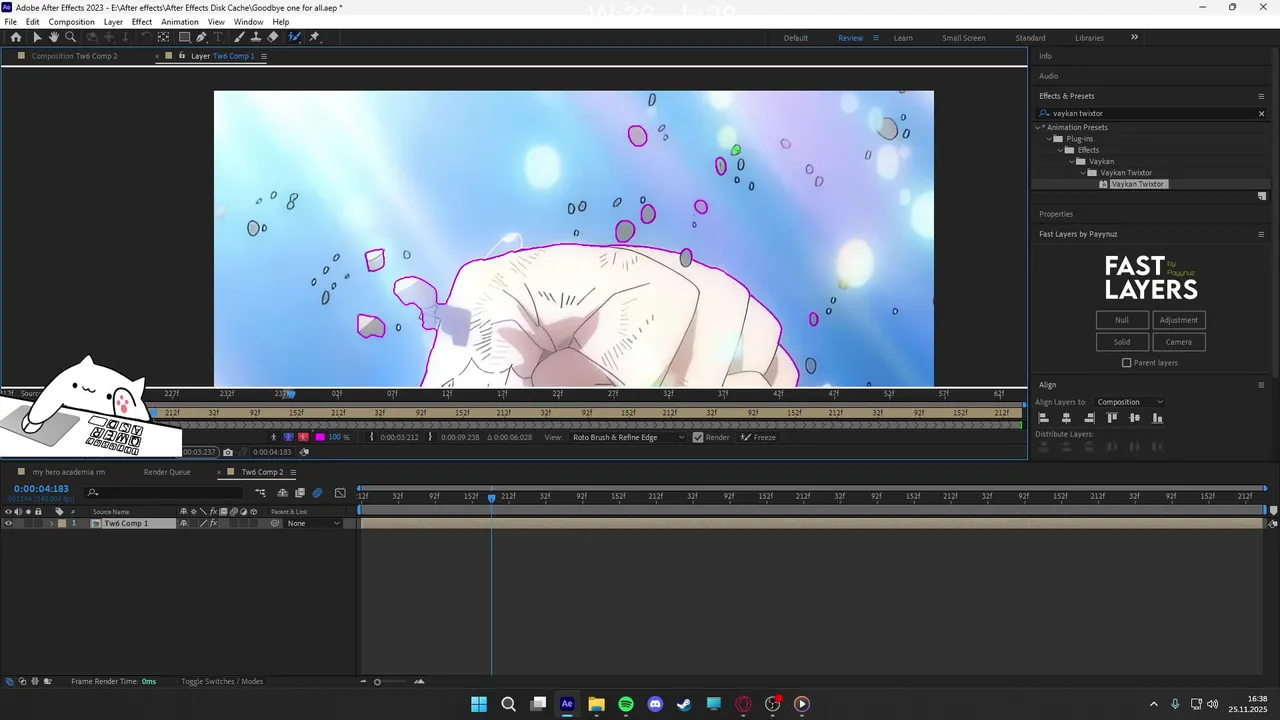
Task: Toggle Frame Blending enable switch in timeline
Action: click(299, 492)
